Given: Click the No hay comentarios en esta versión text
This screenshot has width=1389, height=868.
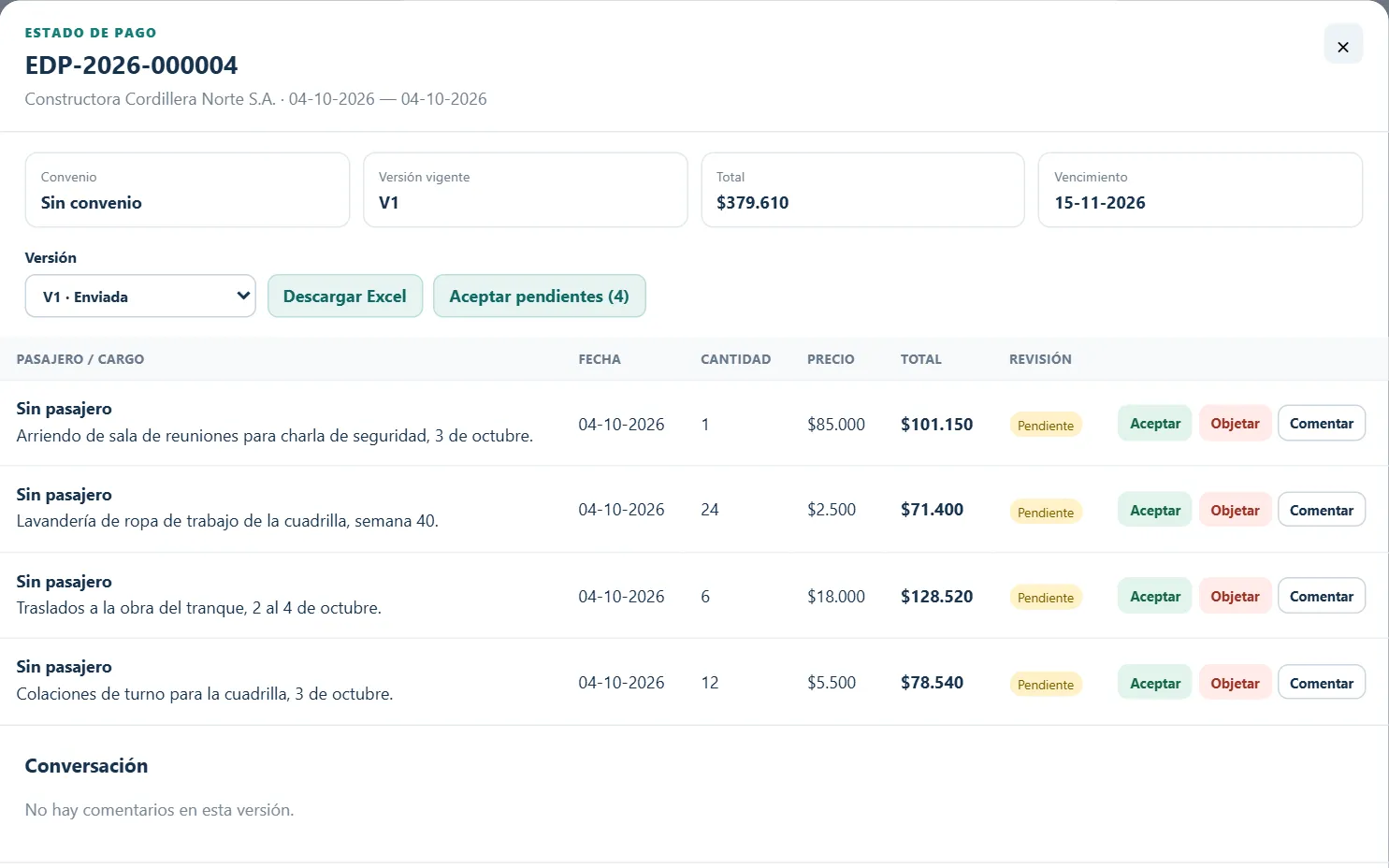Looking at the screenshot, I should point(159,810).
